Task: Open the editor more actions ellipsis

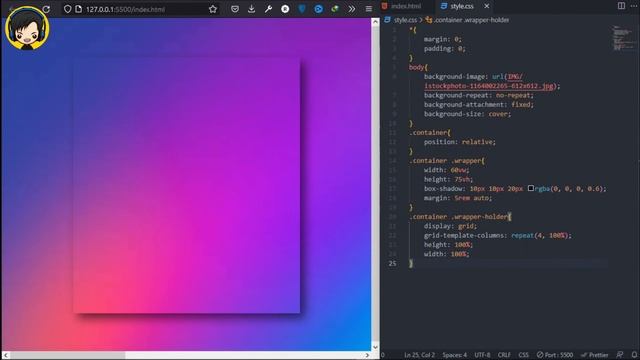Action: point(634,6)
